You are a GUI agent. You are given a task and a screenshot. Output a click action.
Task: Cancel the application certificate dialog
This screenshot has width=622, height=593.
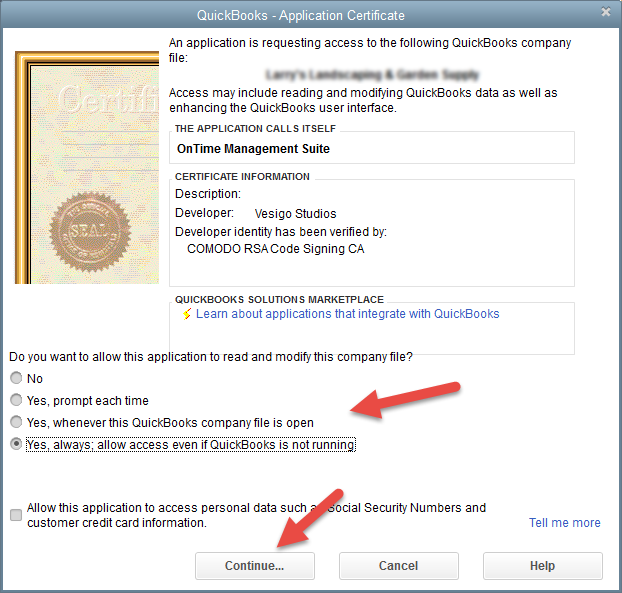coord(399,566)
